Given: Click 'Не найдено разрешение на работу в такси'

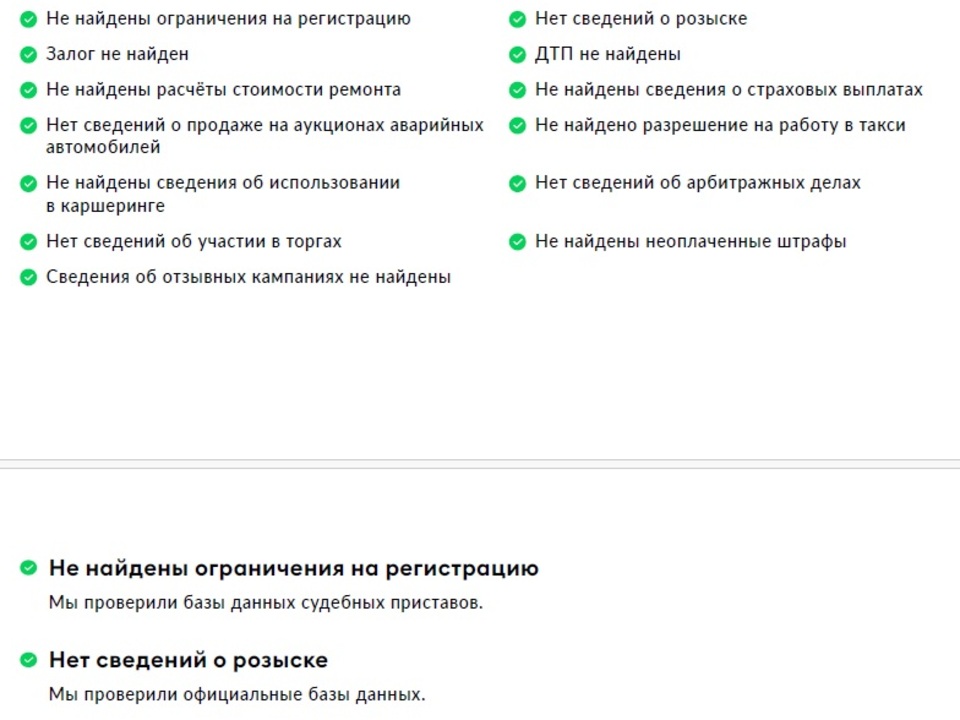Looking at the screenshot, I should [x=720, y=125].
